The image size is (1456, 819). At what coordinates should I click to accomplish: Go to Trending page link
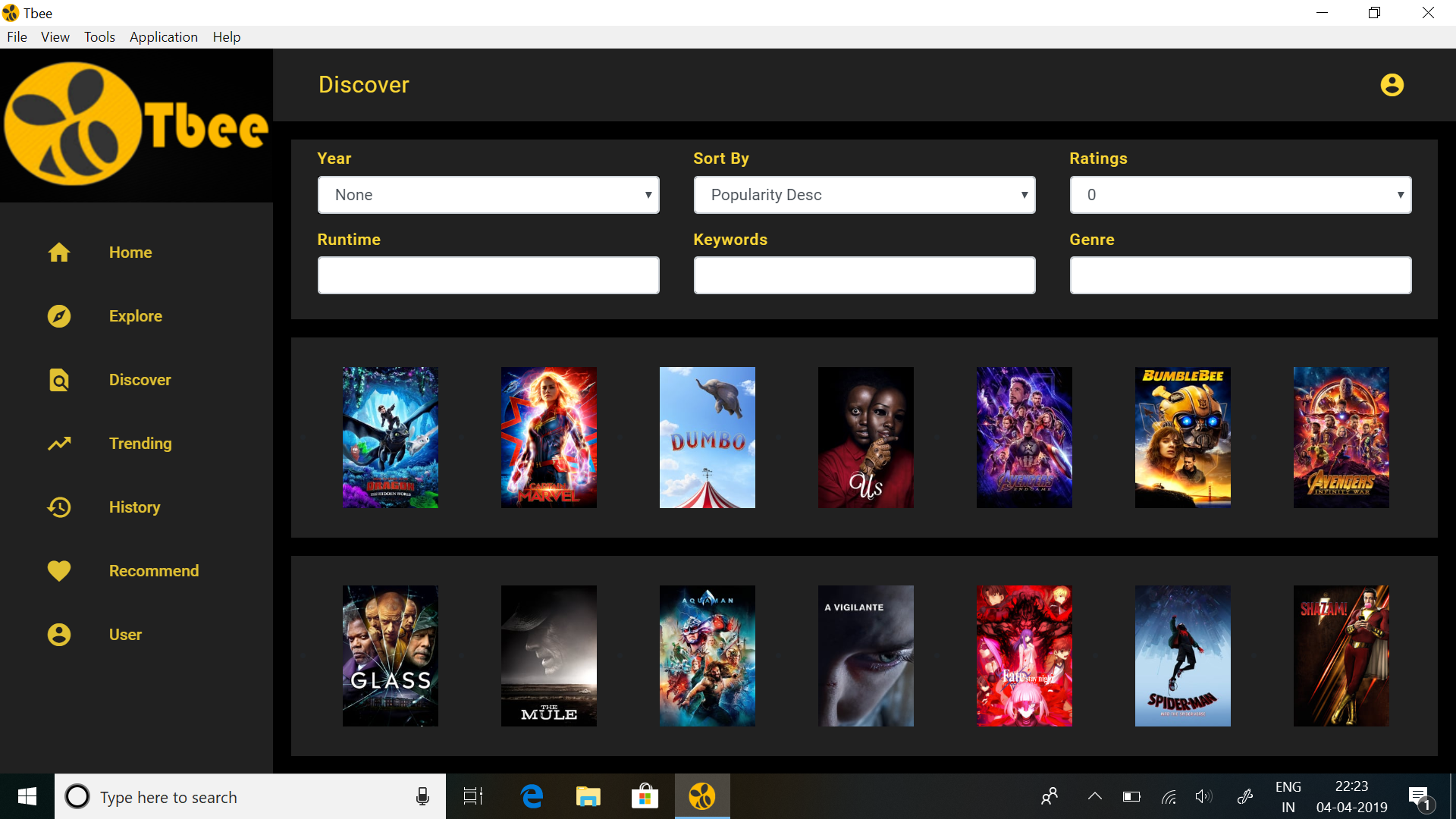[140, 444]
